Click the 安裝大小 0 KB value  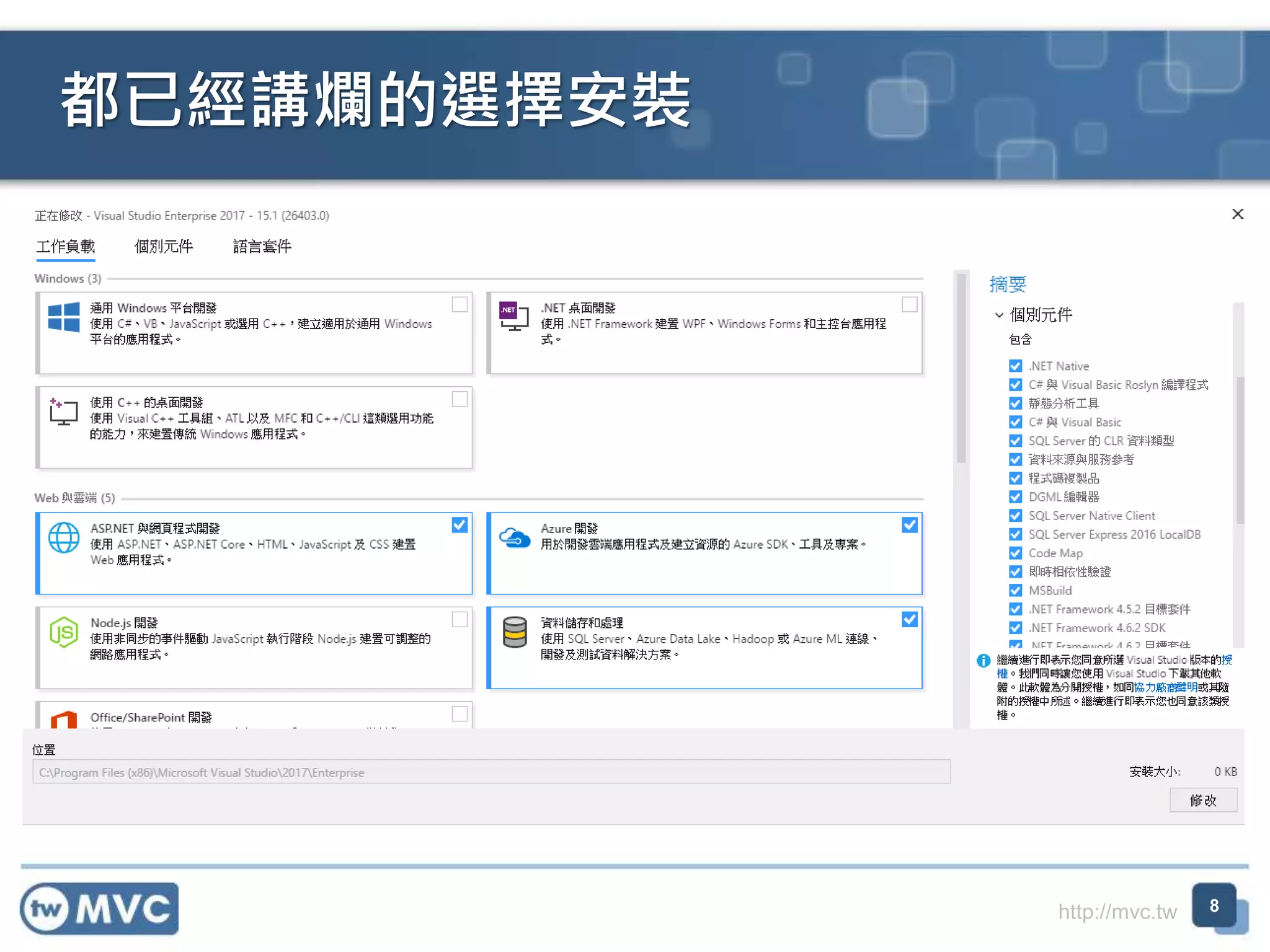tap(1225, 772)
